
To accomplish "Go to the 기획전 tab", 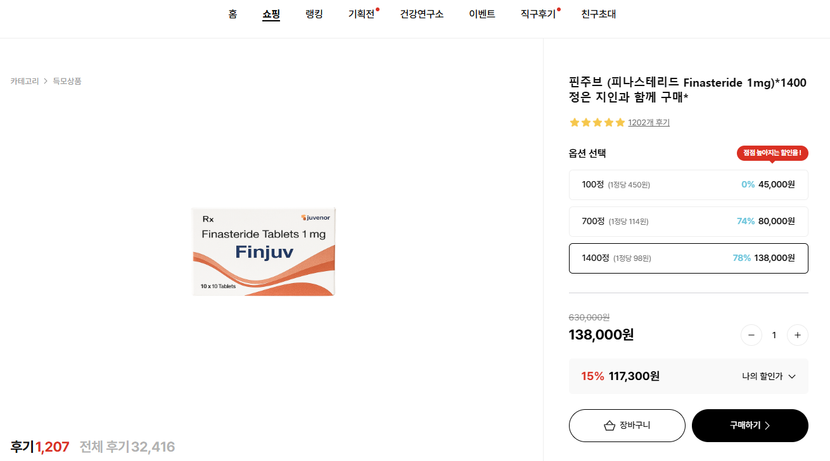I will point(361,15).
